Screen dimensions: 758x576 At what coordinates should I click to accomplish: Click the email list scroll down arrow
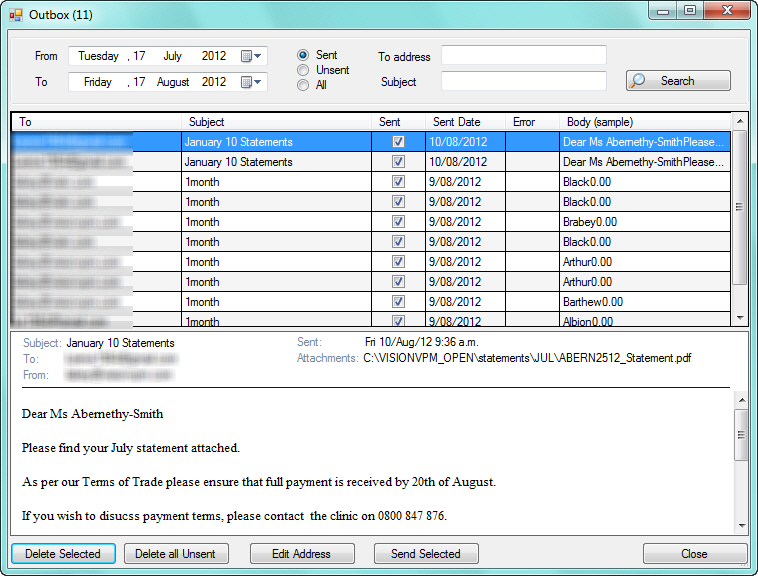(x=740, y=318)
